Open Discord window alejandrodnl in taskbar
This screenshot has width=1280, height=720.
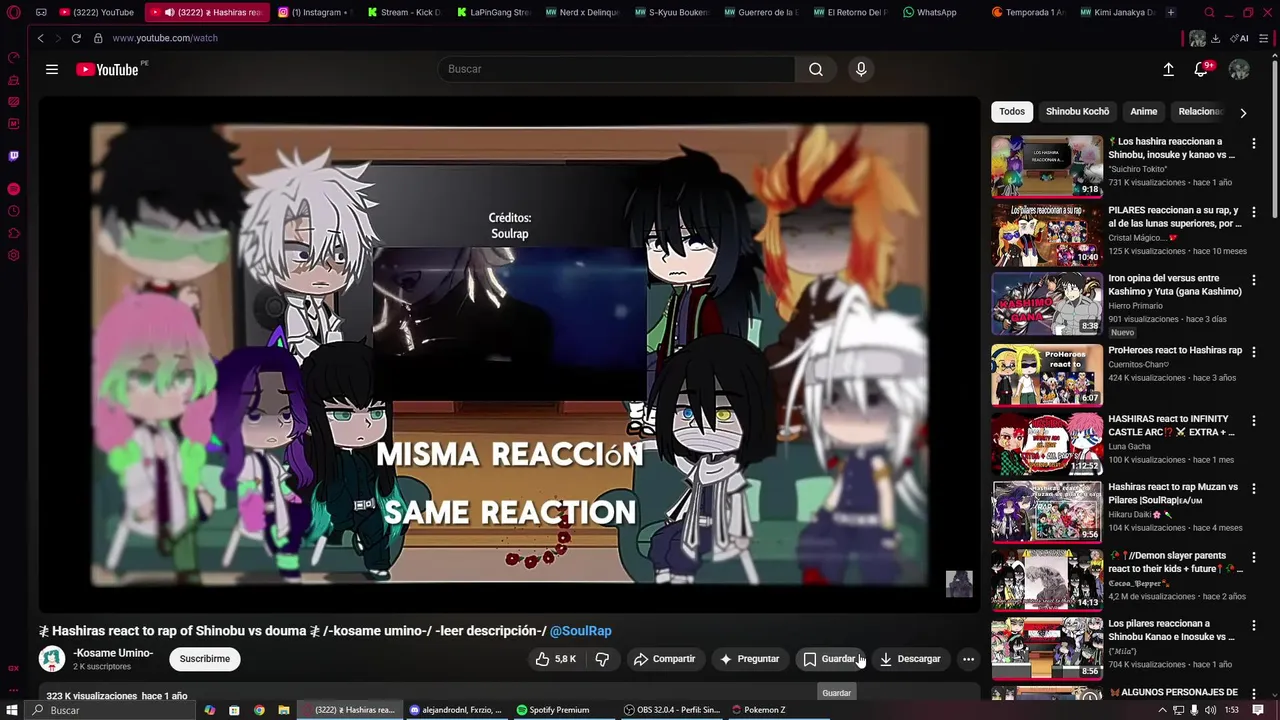456,710
